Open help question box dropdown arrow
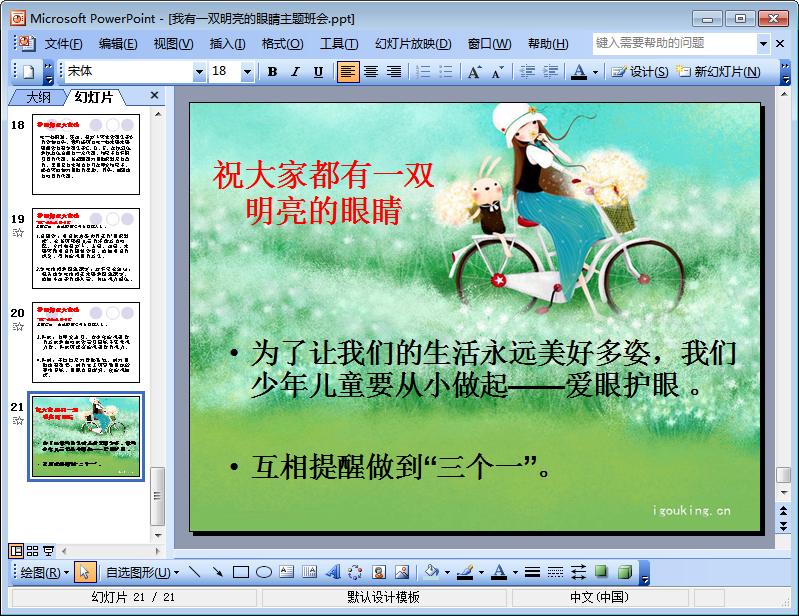The width and height of the screenshot is (799, 616). point(763,44)
